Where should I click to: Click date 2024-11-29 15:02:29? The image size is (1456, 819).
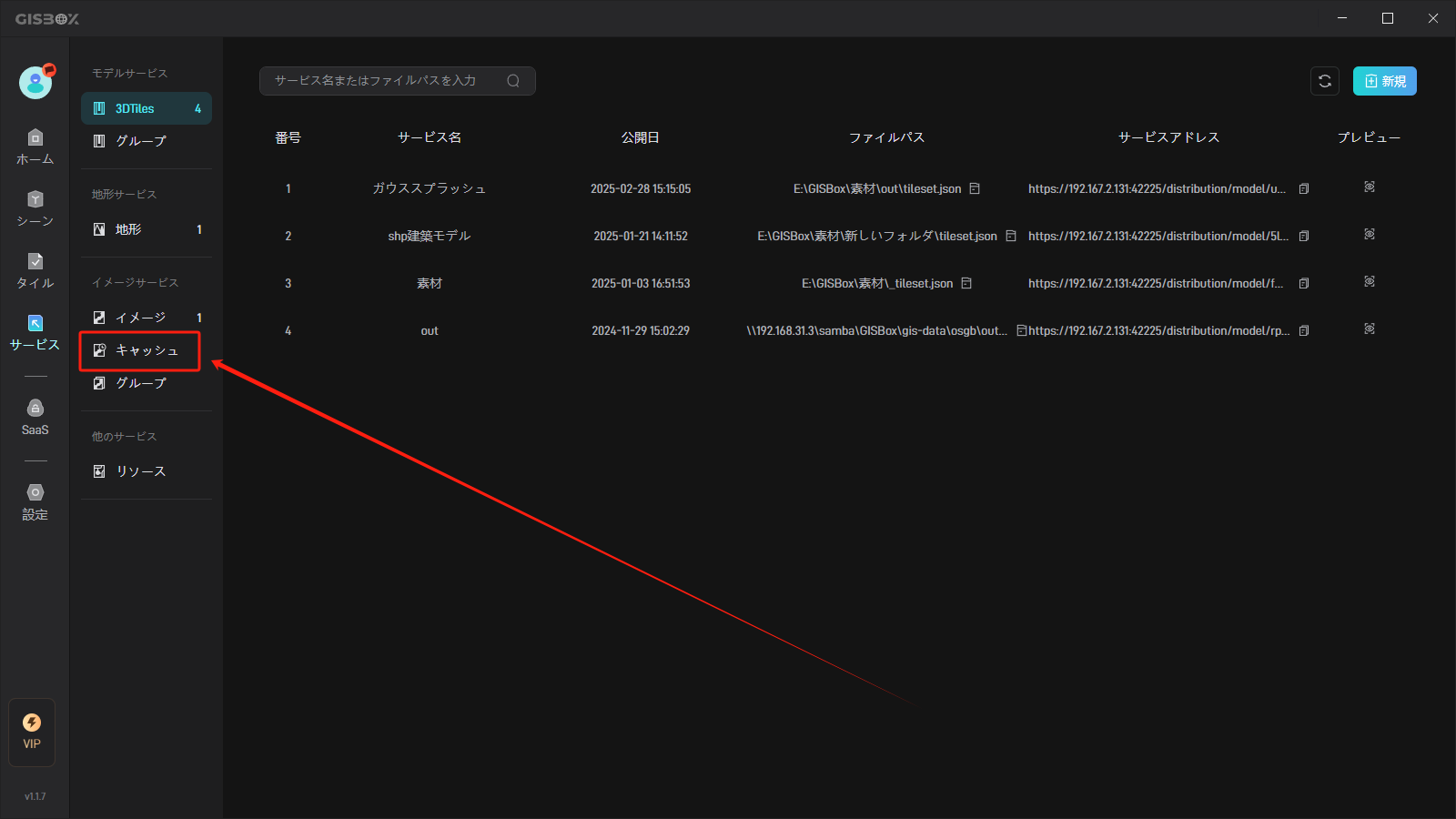pyautogui.click(x=641, y=330)
